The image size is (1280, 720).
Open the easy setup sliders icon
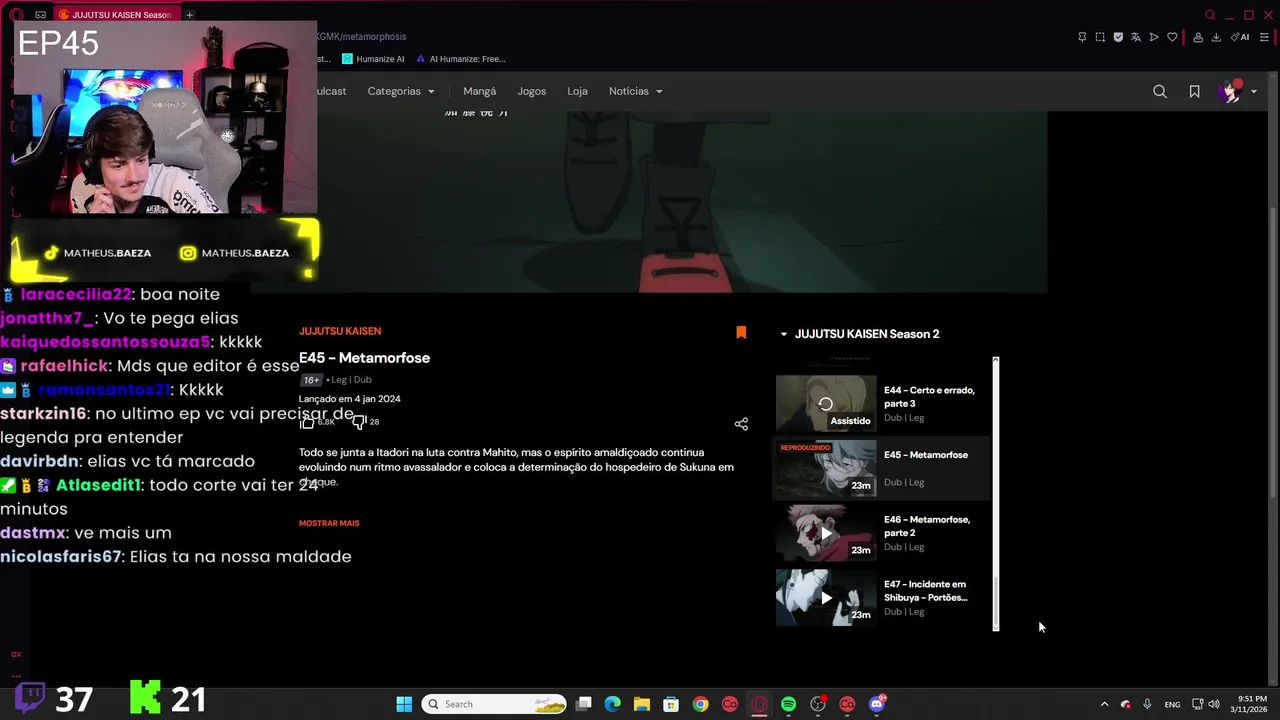pyautogui.click(x=1264, y=37)
